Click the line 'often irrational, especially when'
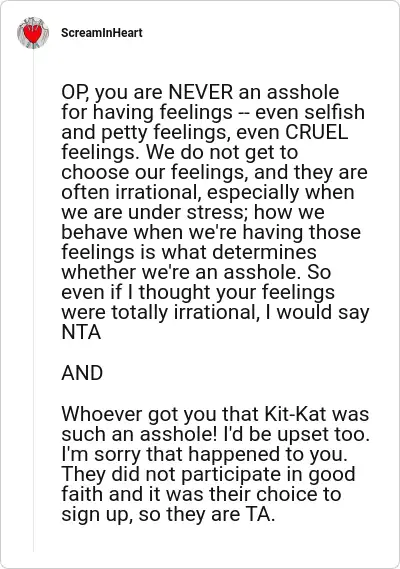This screenshot has height=569, width=400. (x=208, y=192)
